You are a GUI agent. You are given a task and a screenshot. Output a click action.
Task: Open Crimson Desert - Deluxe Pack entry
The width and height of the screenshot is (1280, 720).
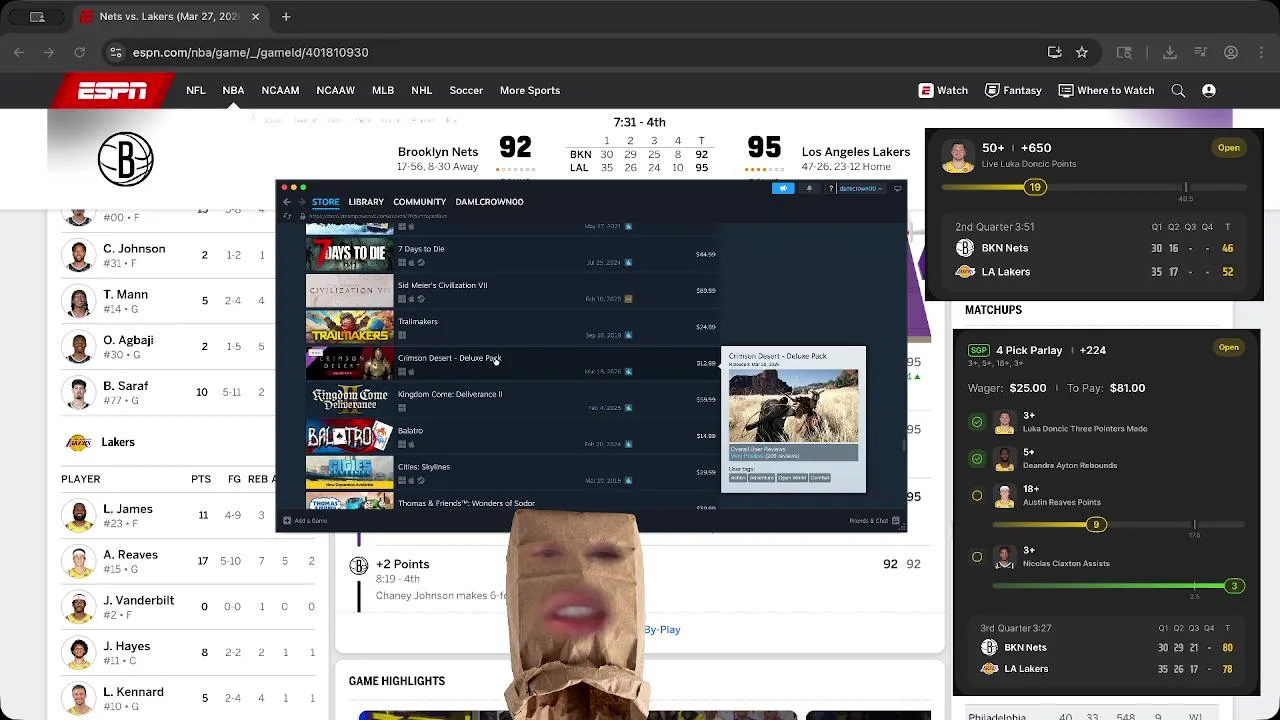pyautogui.click(x=511, y=363)
